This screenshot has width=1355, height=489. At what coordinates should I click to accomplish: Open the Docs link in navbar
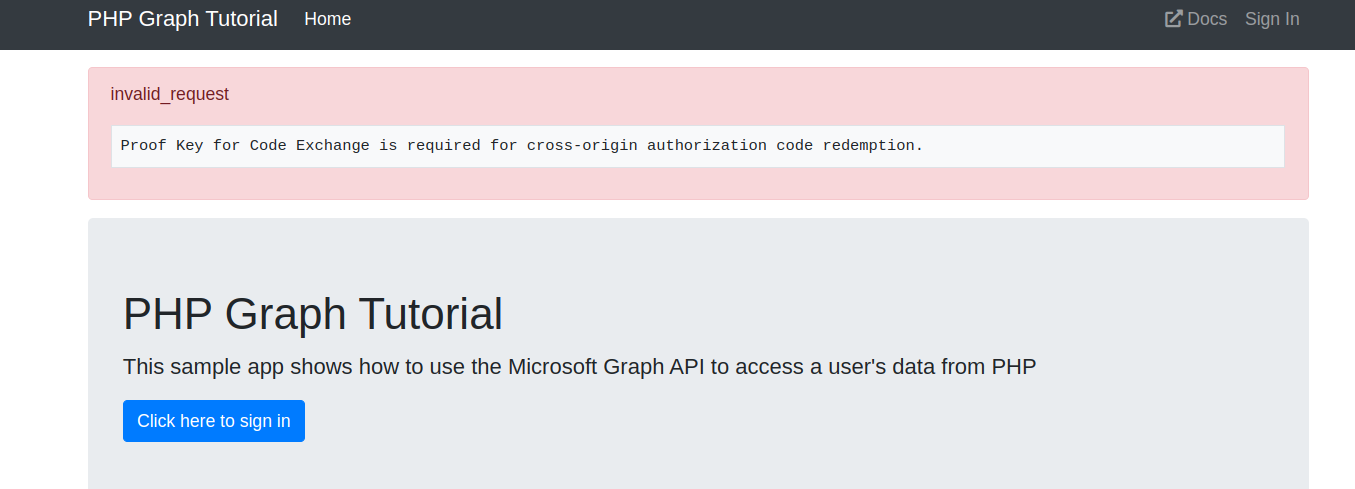(x=1196, y=19)
